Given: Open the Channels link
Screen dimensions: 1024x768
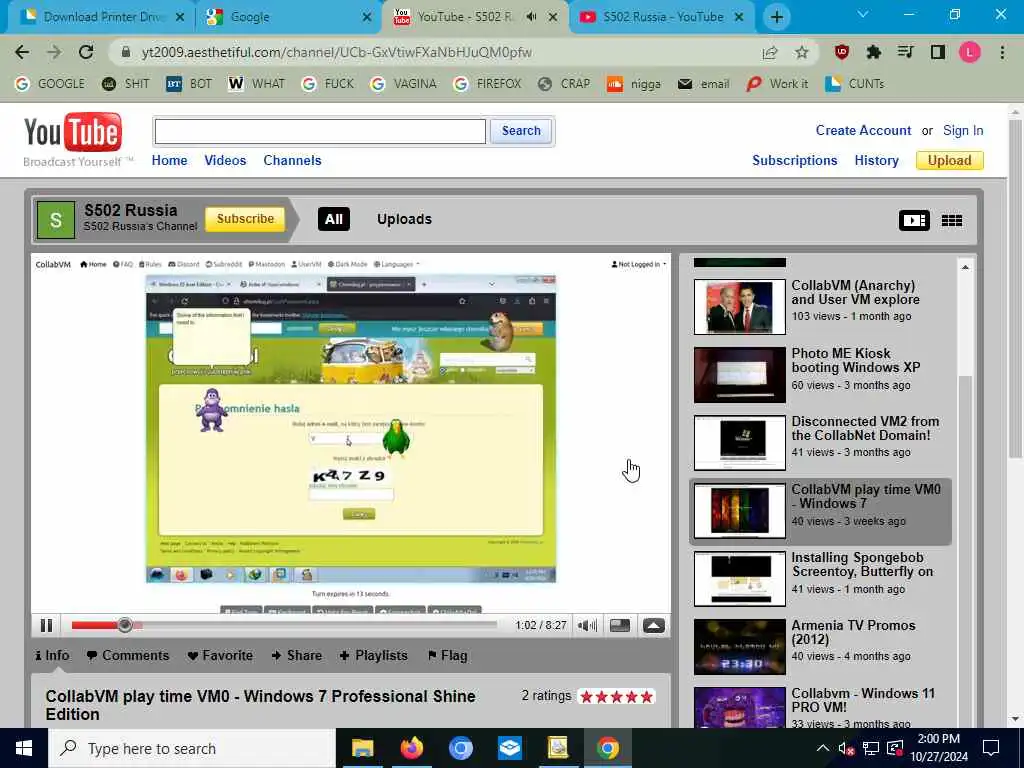Looking at the screenshot, I should (x=292, y=161).
